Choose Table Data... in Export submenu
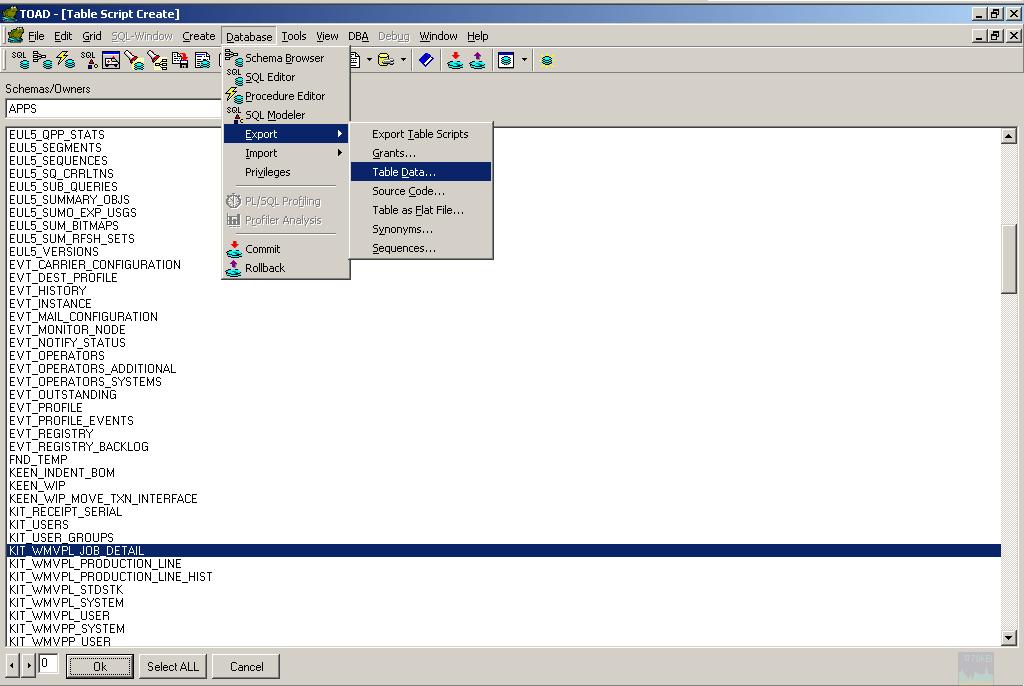Viewport: 1024px width, 686px height. [x=421, y=172]
